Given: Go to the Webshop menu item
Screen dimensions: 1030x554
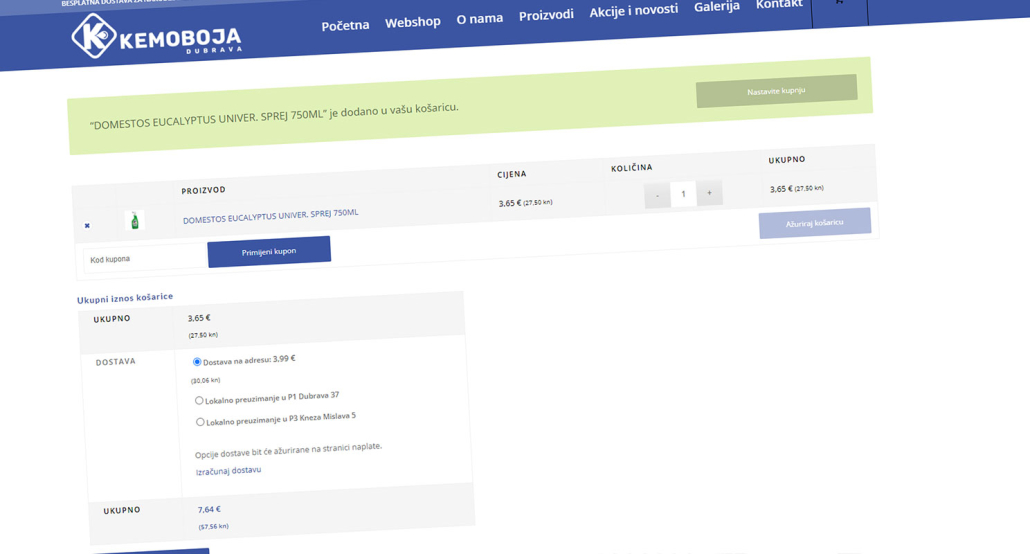Looking at the screenshot, I should tap(412, 22).
